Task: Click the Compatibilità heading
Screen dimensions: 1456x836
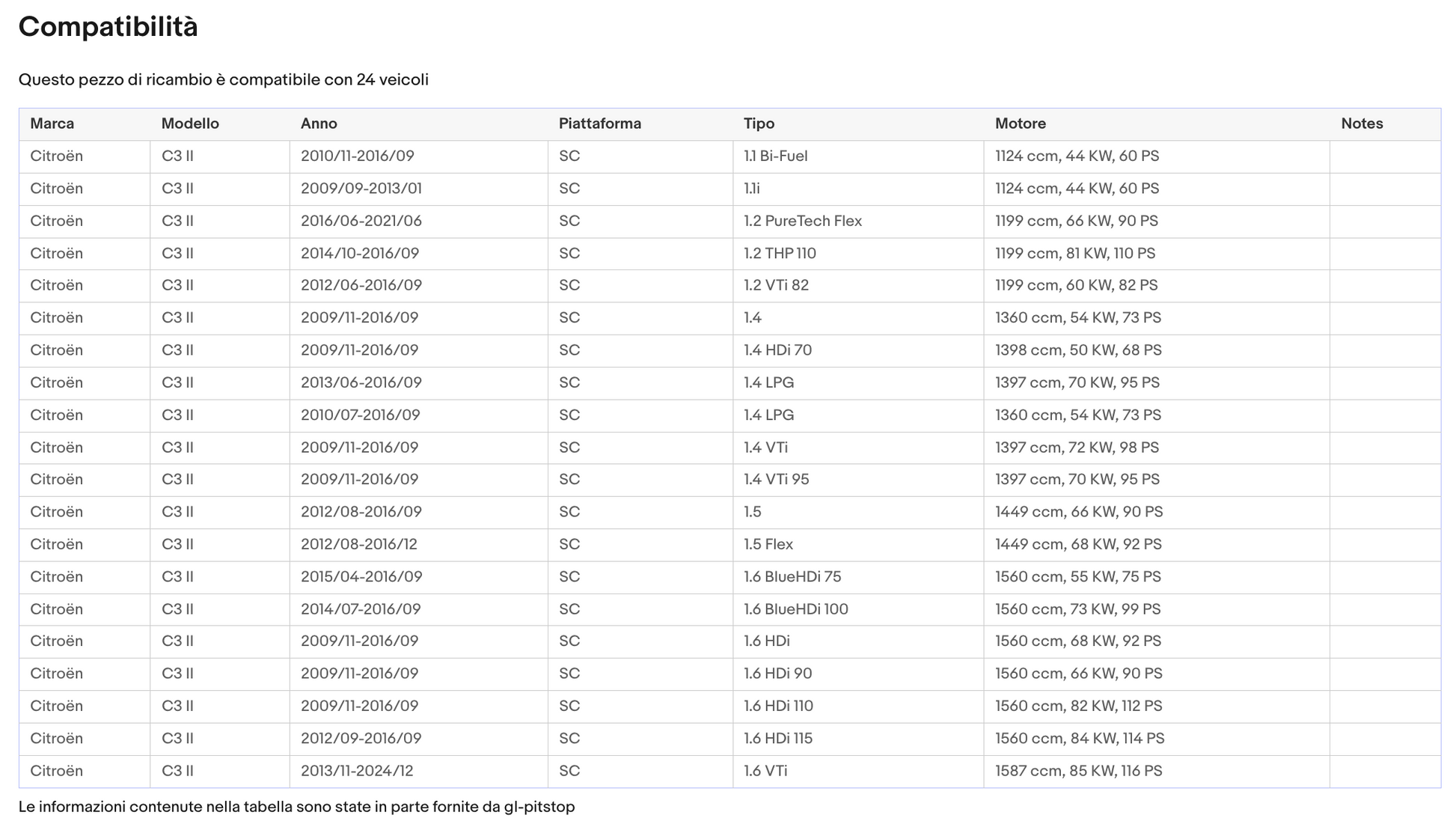Action: point(108,27)
